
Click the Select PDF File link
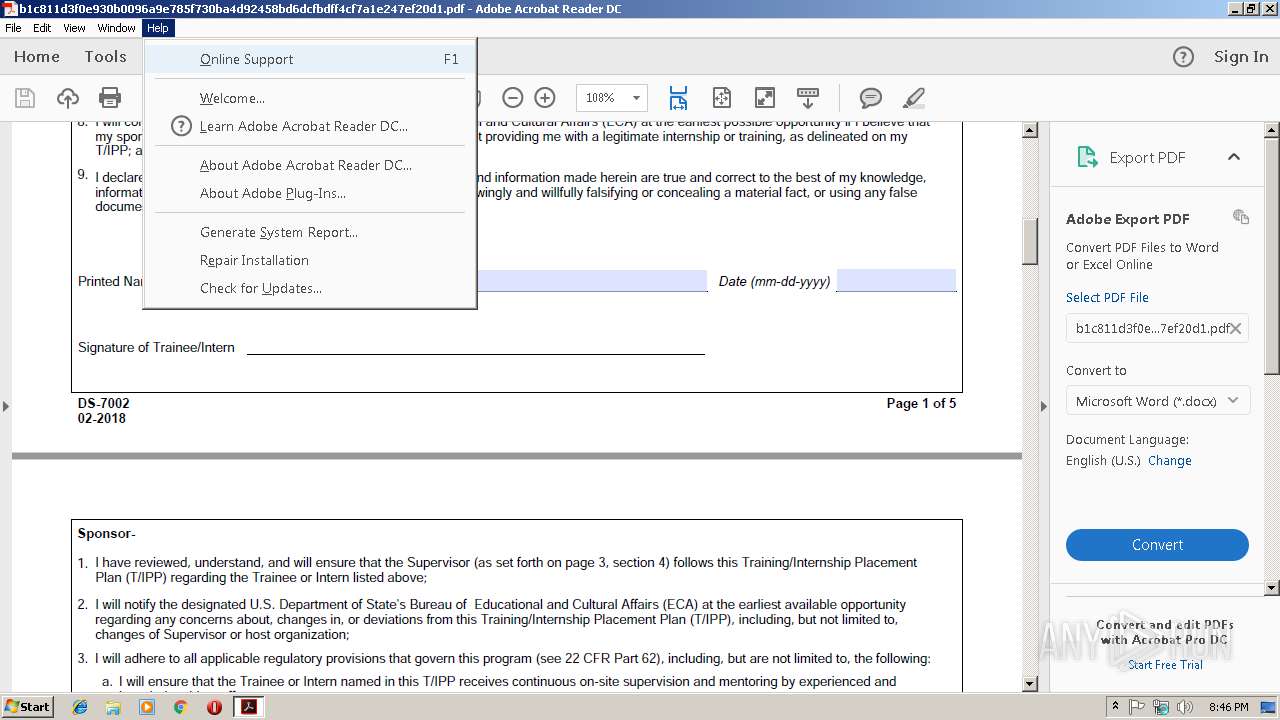click(1107, 298)
